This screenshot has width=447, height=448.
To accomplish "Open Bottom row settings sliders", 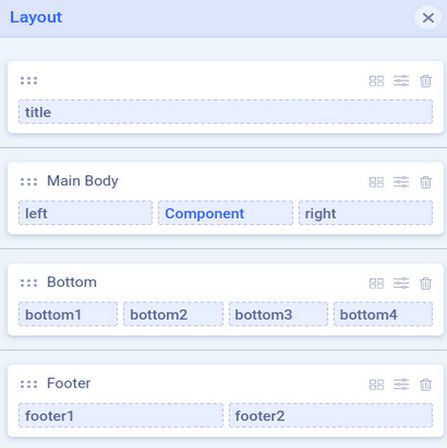I will pyautogui.click(x=401, y=283).
